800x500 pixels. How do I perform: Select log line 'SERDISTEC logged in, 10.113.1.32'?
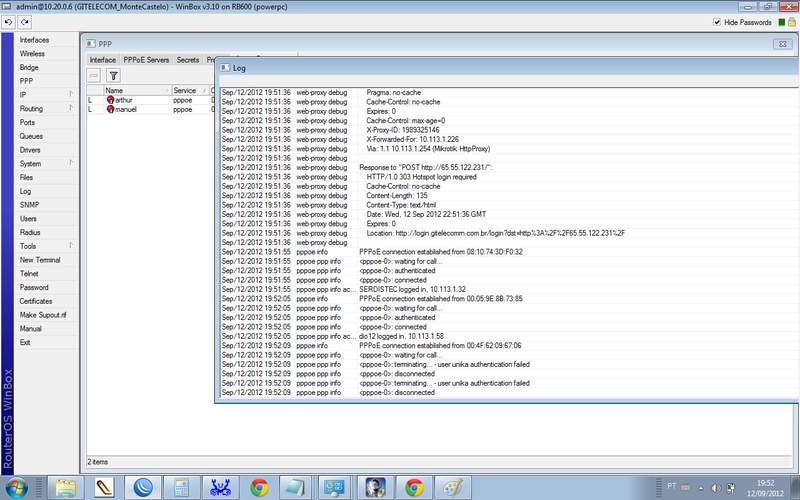click(x=412, y=289)
